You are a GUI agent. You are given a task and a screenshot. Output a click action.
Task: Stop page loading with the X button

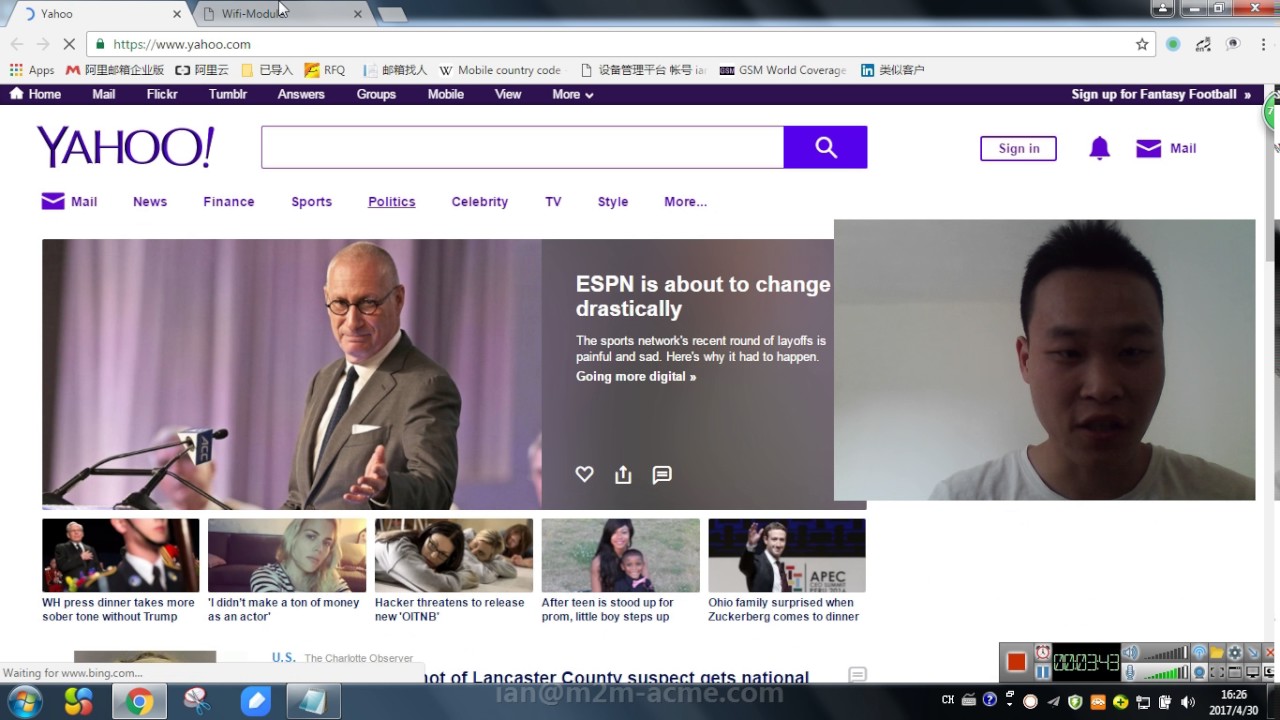[x=69, y=44]
